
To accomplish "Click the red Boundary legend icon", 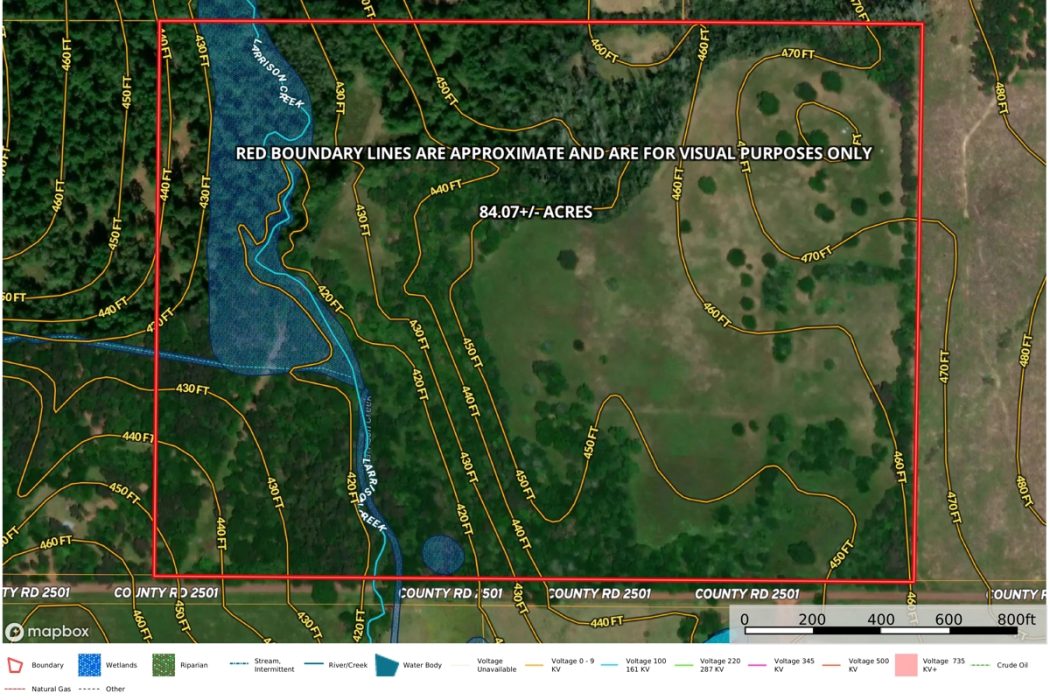I will pos(14,665).
